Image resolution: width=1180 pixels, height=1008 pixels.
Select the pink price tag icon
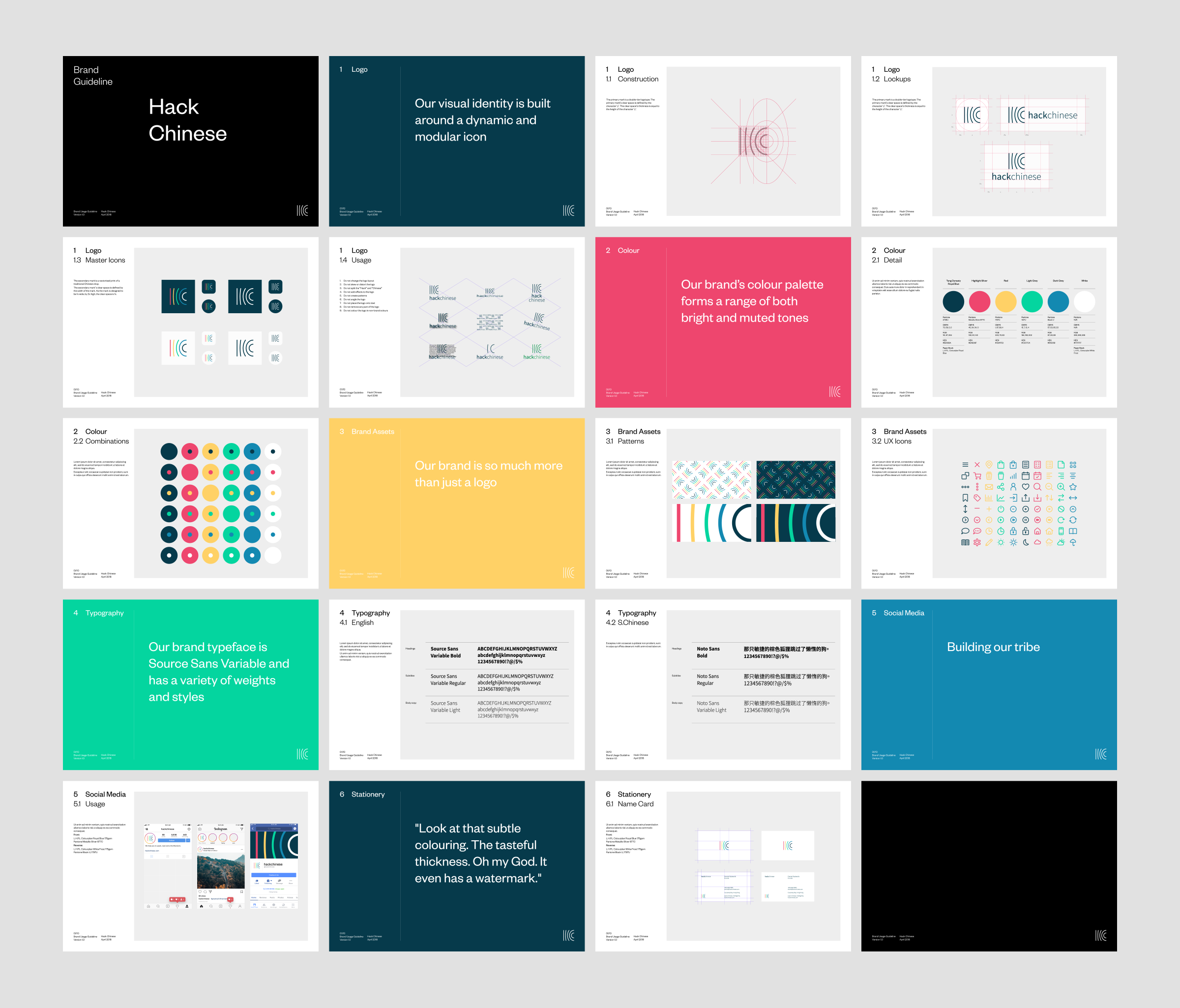(x=977, y=498)
